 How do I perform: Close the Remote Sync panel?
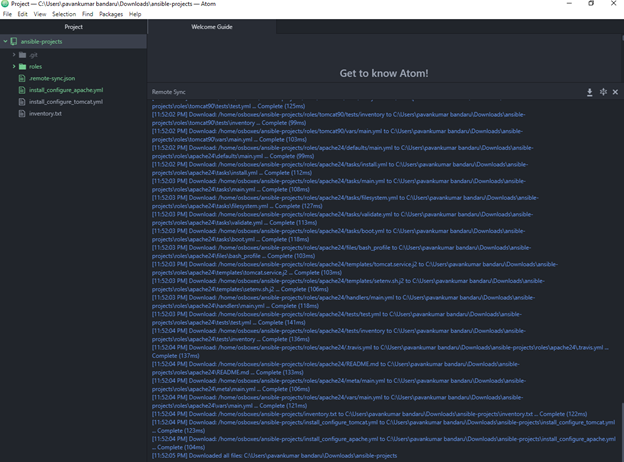click(x=615, y=92)
